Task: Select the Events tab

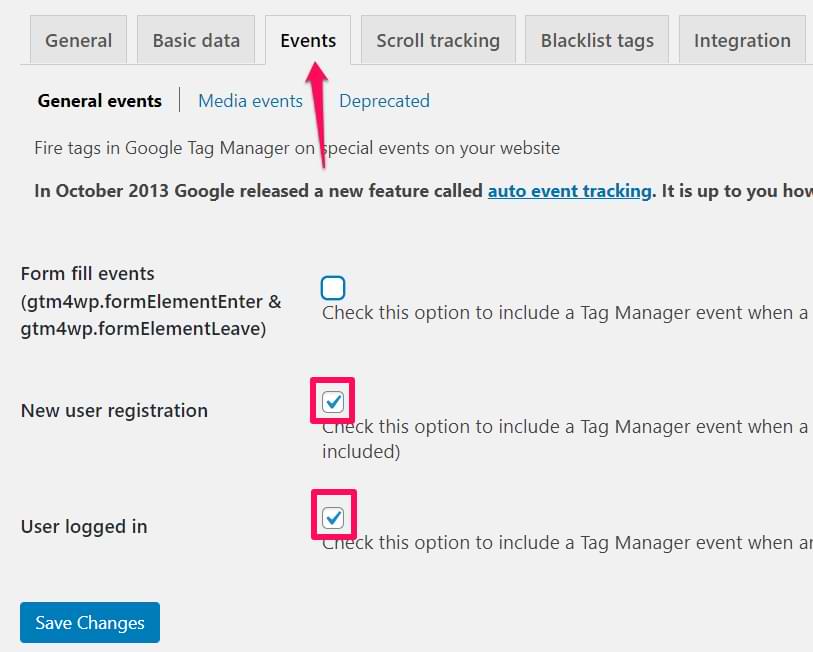Action: [308, 41]
